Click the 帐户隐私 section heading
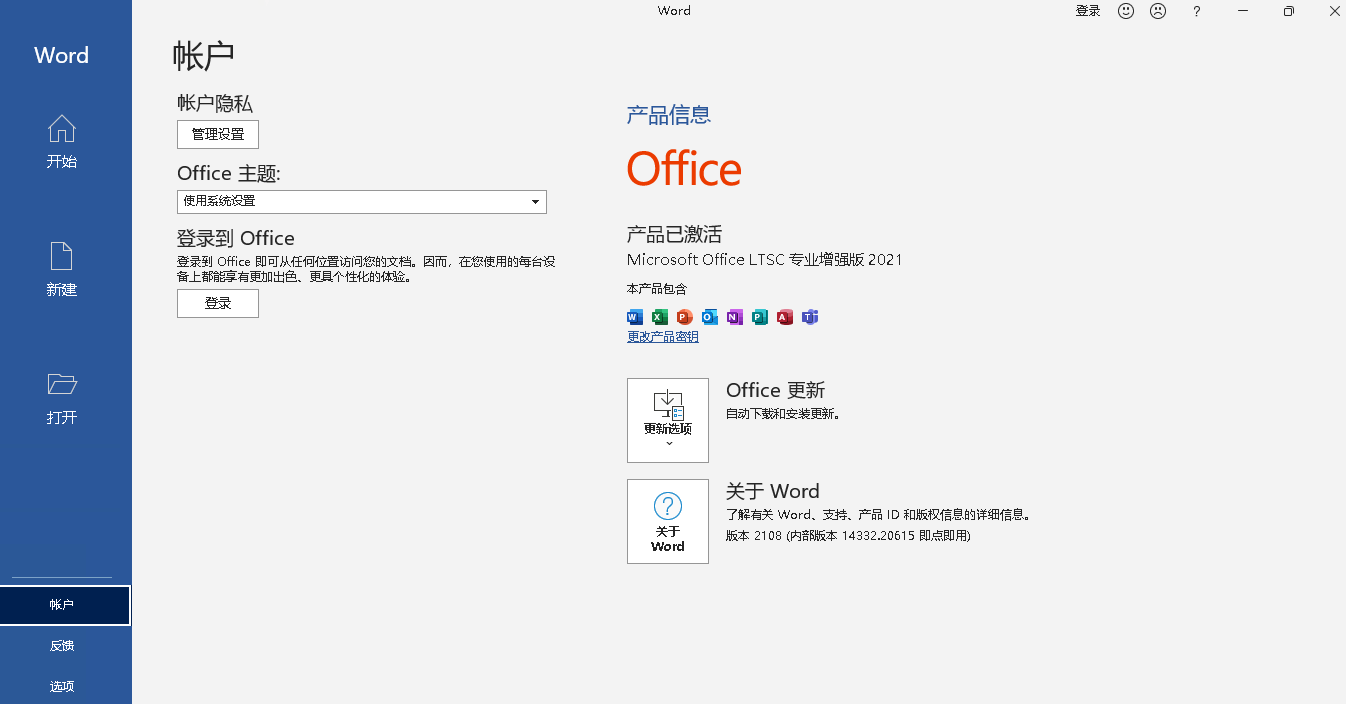Viewport: 1346px width, 704px height. 215,103
